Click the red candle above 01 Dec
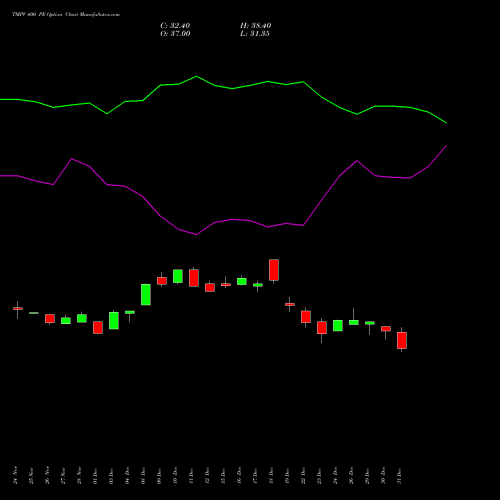Screen dimensions: 500x500 98,327
